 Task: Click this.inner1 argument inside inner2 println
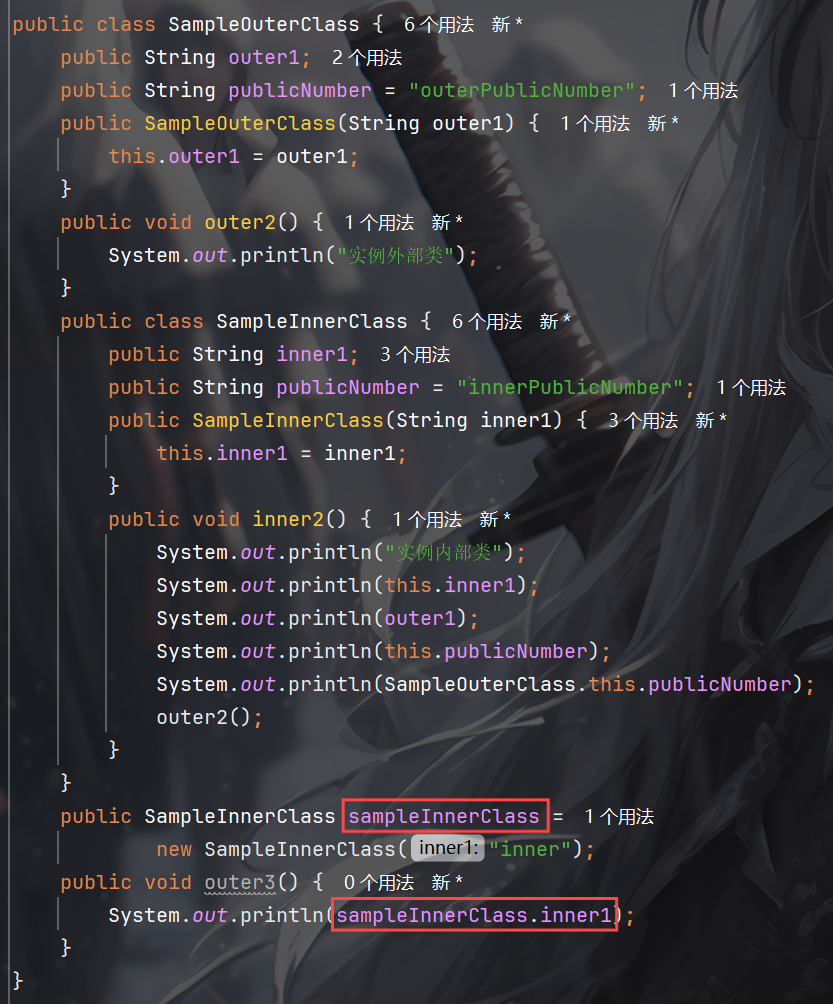click(450, 586)
